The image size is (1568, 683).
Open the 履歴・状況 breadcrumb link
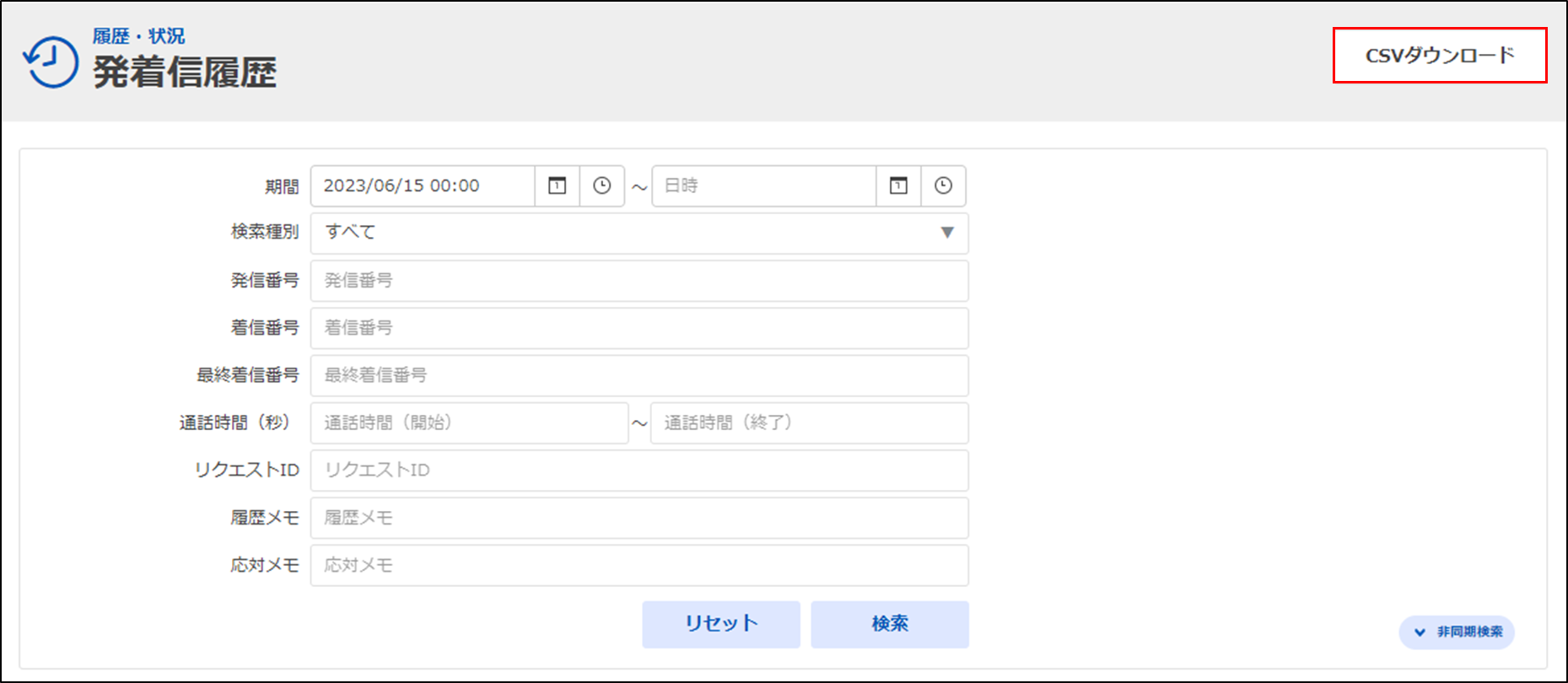(138, 36)
